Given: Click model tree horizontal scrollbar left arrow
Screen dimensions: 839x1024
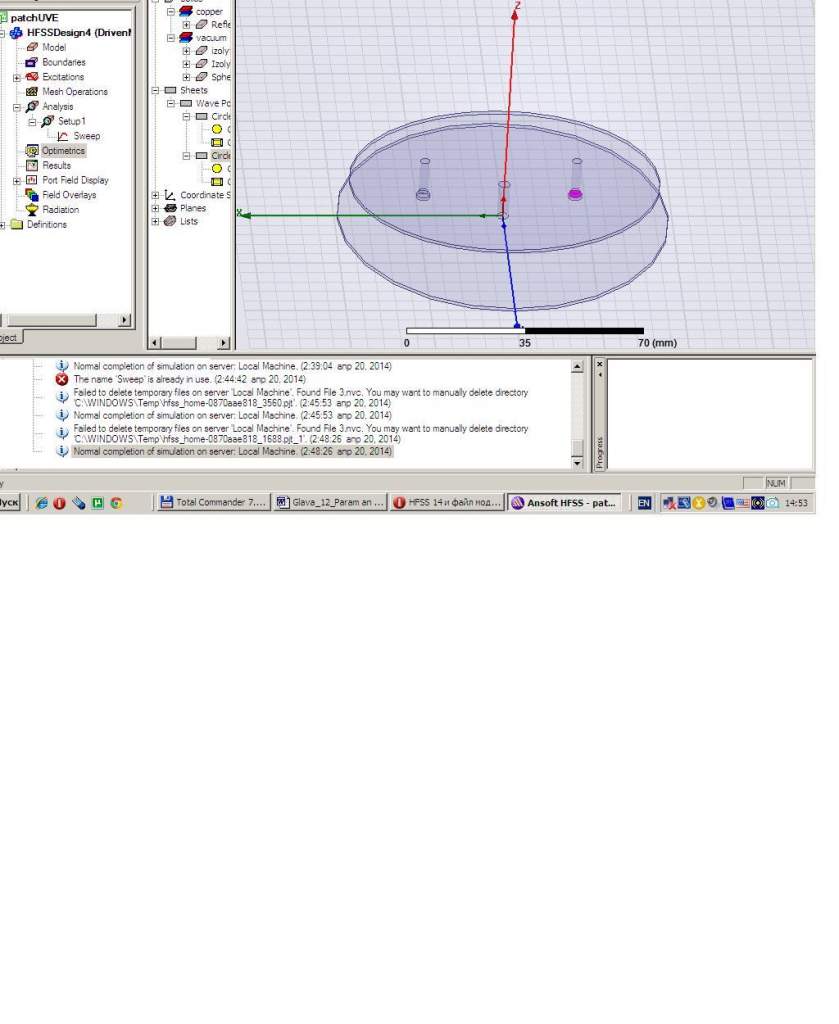Looking at the screenshot, I should tap(155, 342).
